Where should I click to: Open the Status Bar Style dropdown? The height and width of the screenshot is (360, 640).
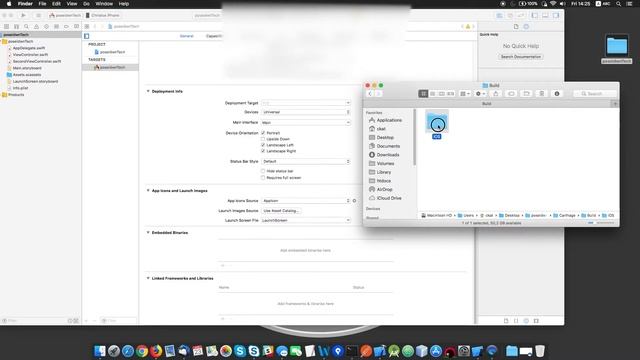point(305,161)
